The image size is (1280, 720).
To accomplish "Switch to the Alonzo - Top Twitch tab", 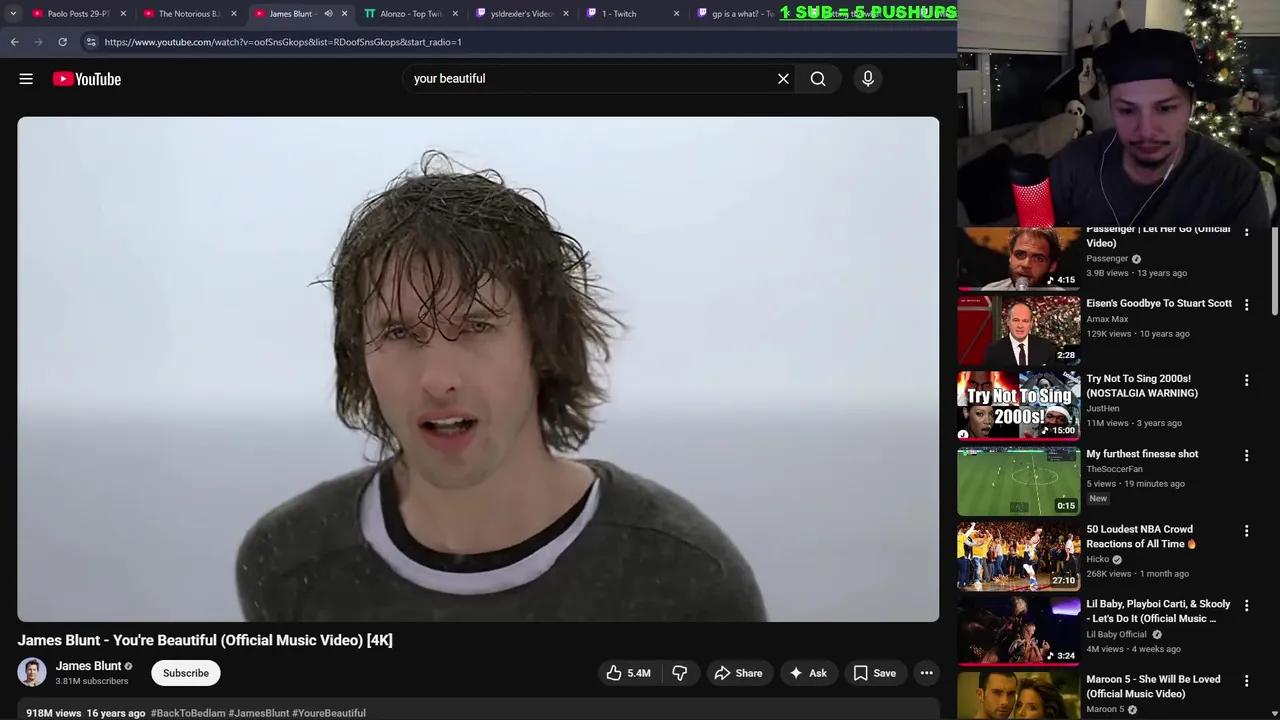I will point(411,14).
